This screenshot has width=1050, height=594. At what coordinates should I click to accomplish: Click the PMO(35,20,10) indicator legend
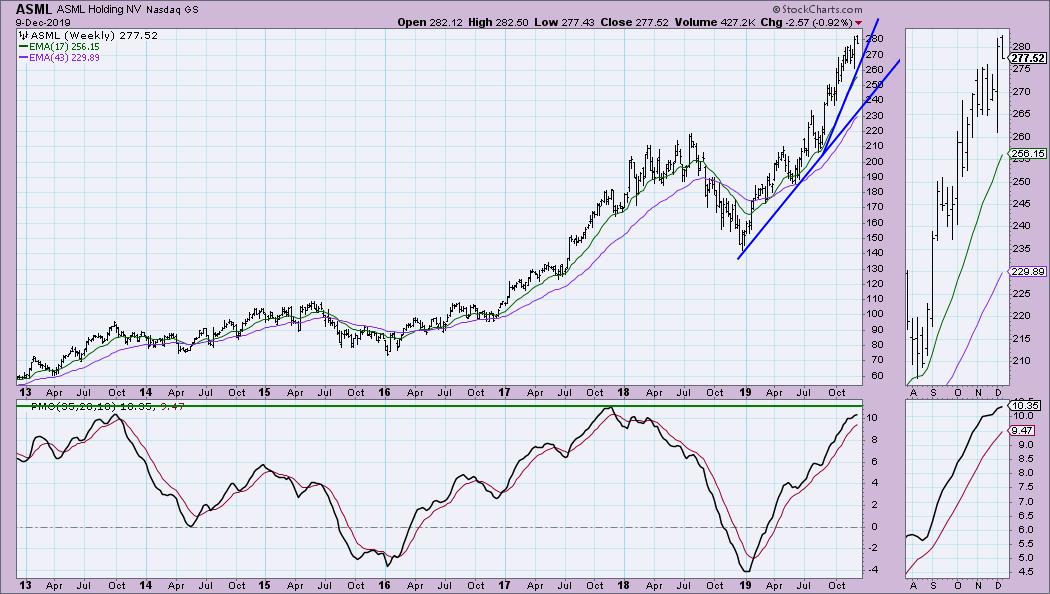(x=107, y=406)
